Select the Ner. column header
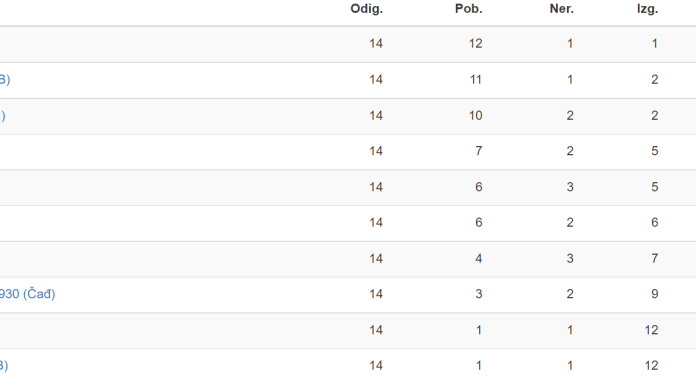The image size is (696, 385). point(562,9)
